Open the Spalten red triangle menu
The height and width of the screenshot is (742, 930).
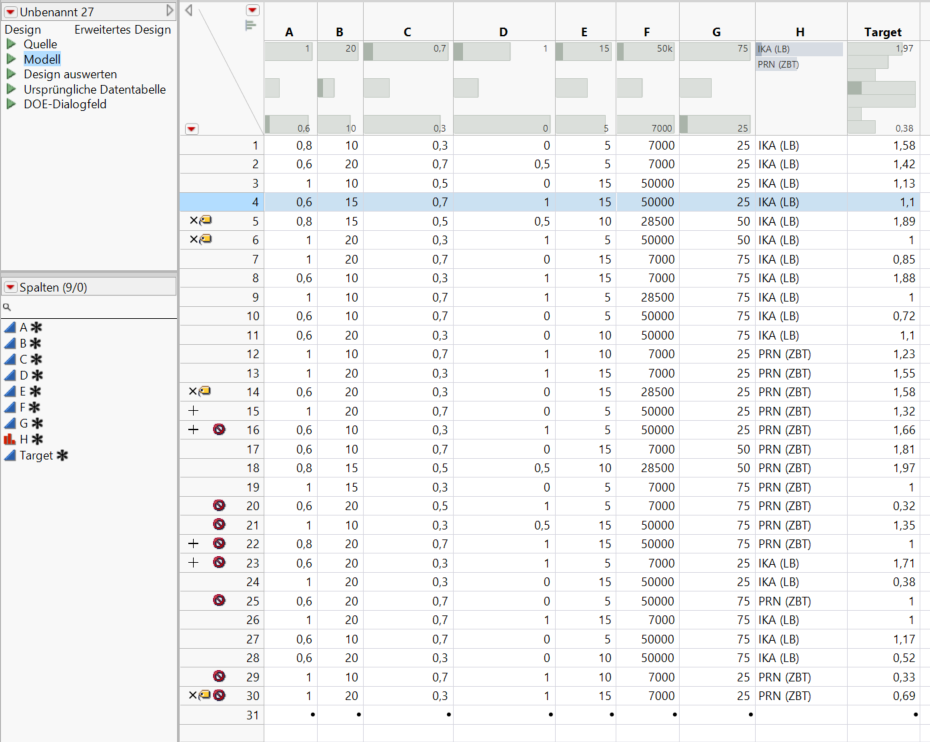(x=11, y=288)
